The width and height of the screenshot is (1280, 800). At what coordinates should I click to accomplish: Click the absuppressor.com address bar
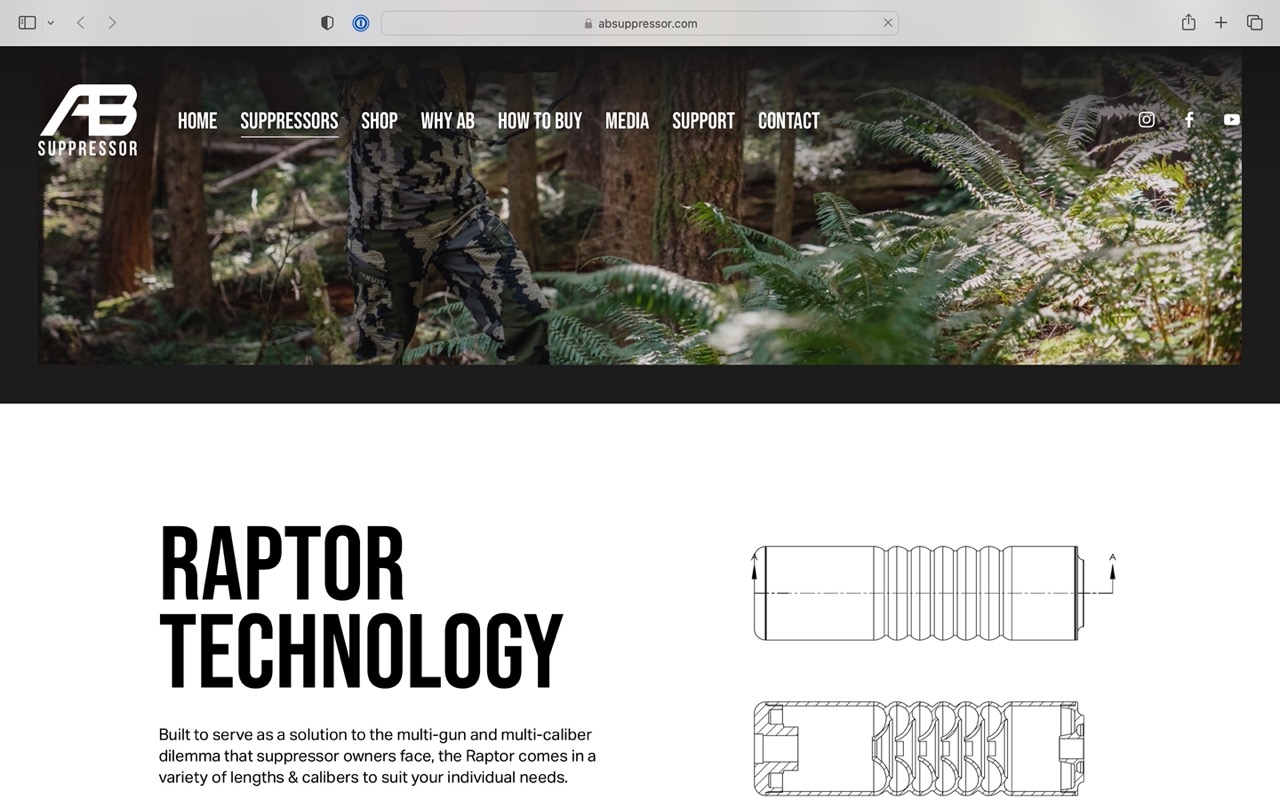[x=640, y=23]
